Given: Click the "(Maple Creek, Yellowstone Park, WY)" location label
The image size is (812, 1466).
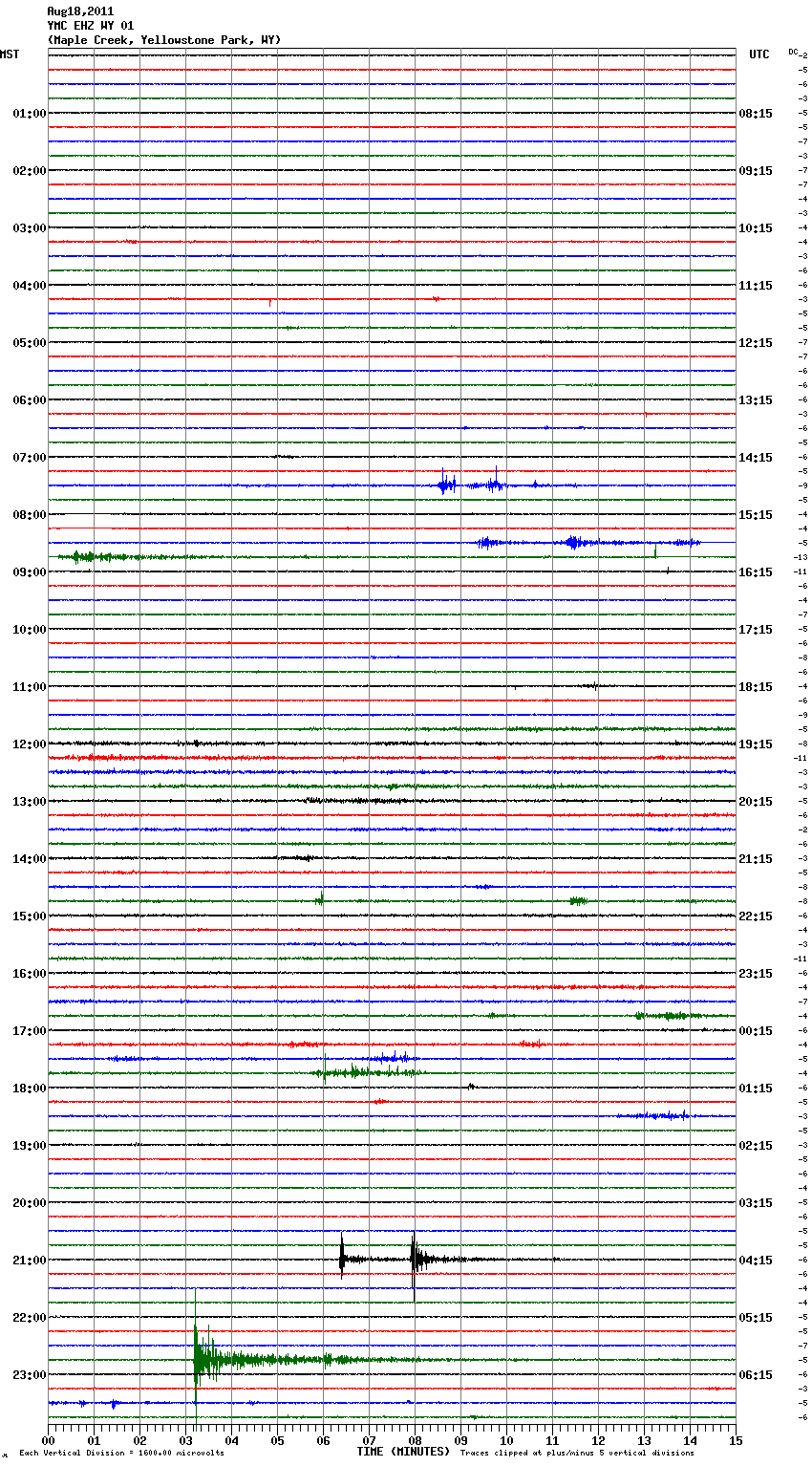Looking at the screenshot, I should point(164,40).
